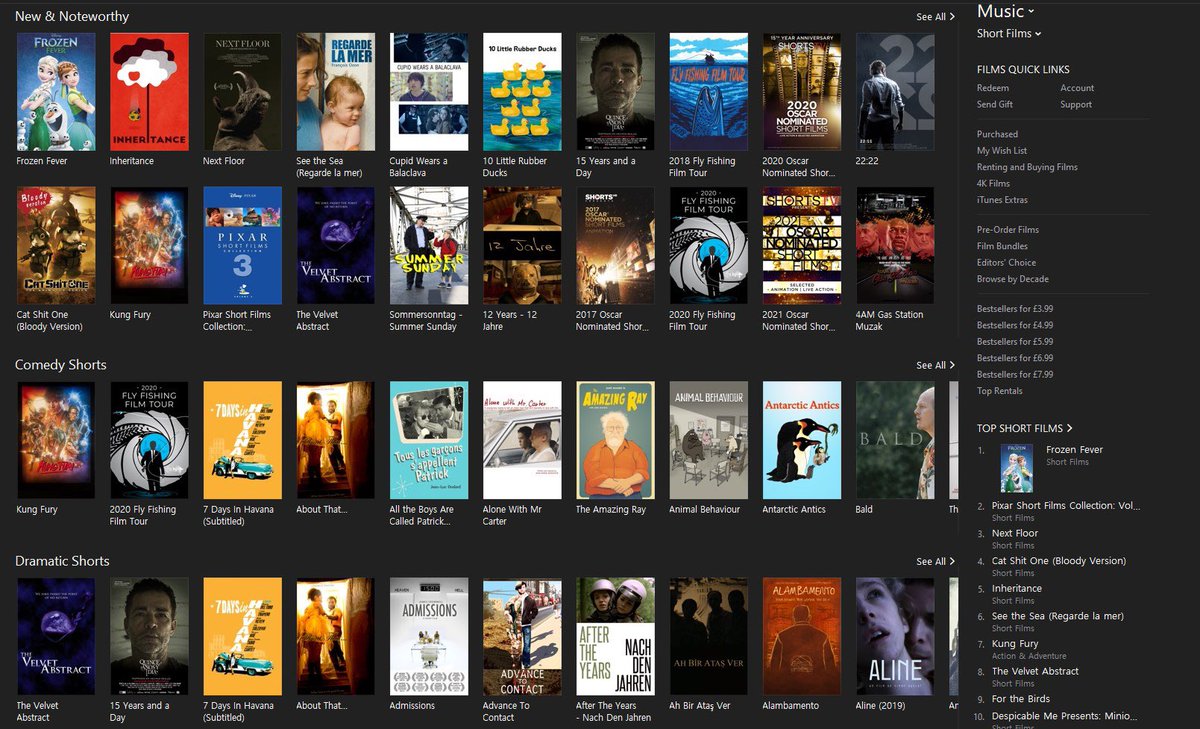Image resolution: width=1200 pixels, height=729 pixels.
Task: Open Antarctic Antics poster
Action: [x=802, y=440]
